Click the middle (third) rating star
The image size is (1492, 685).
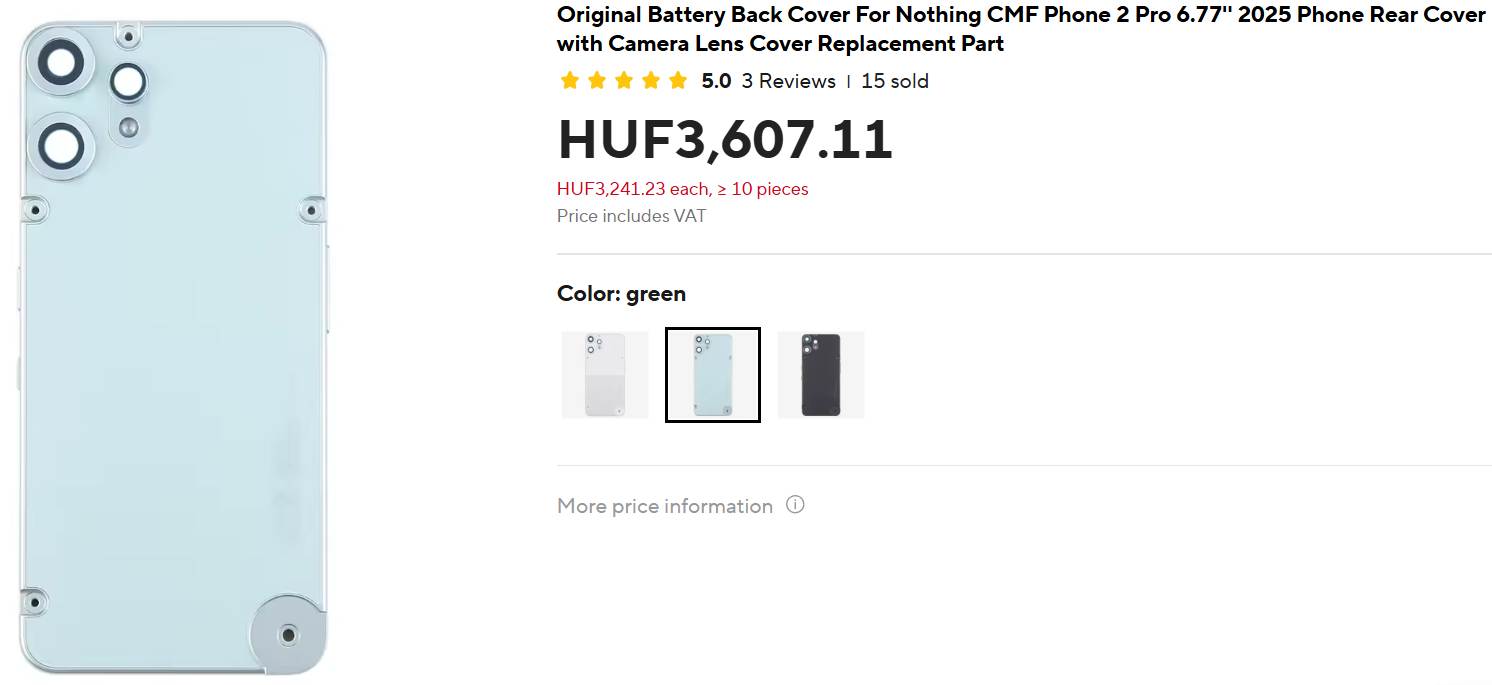tap(624, 81)
